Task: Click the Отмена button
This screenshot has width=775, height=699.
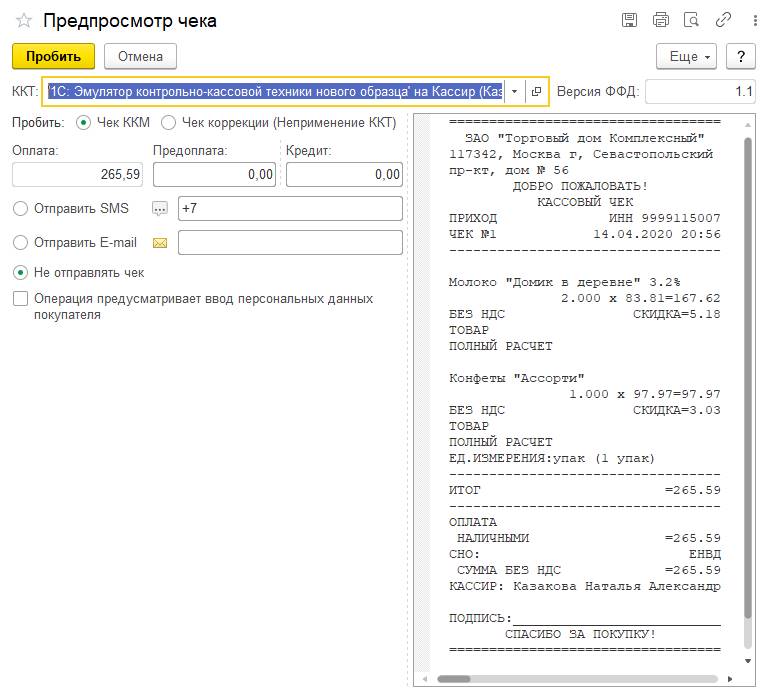Action: pyautogui.click(x=140, y=56)
